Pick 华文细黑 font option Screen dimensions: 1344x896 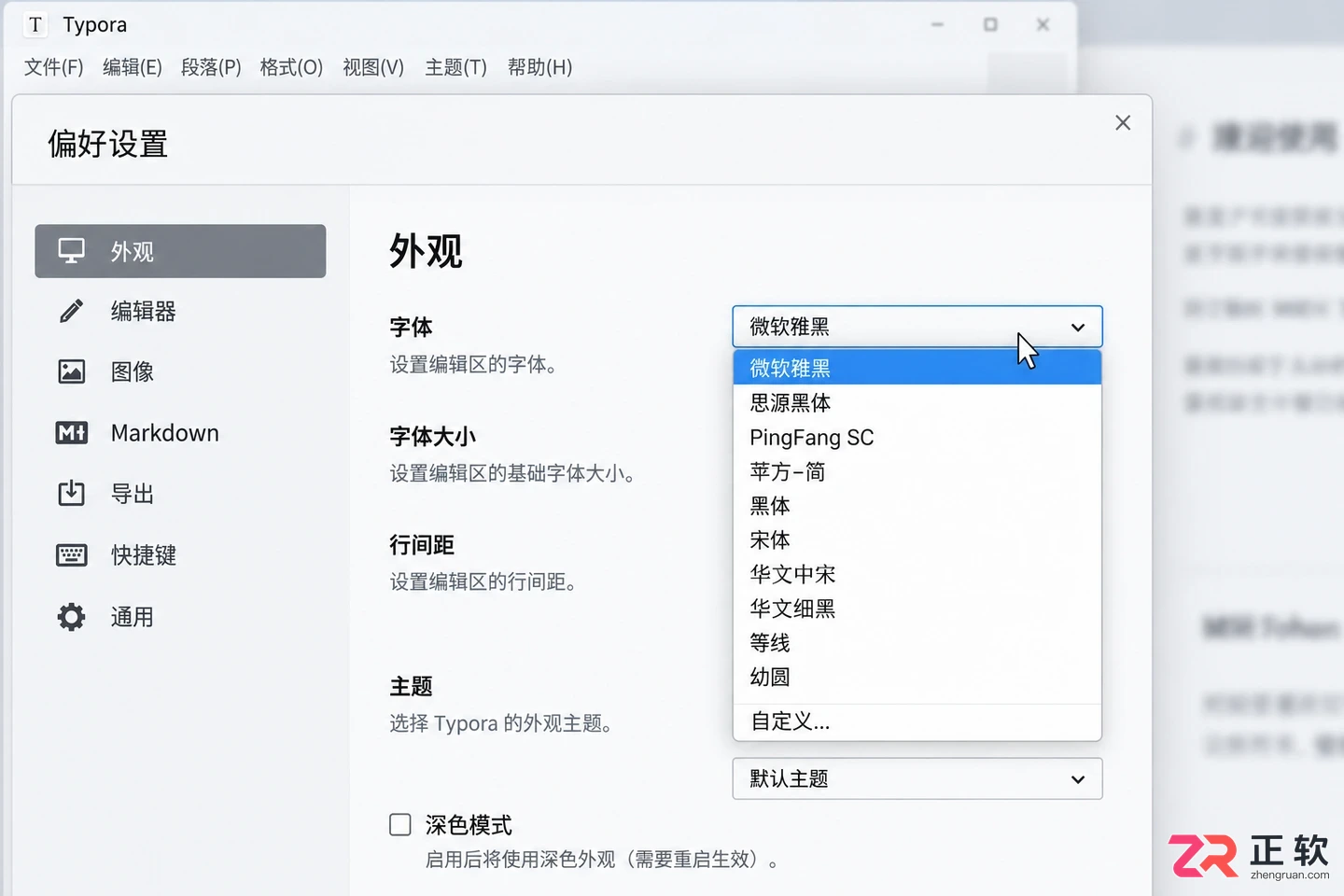tap(917, 609)
